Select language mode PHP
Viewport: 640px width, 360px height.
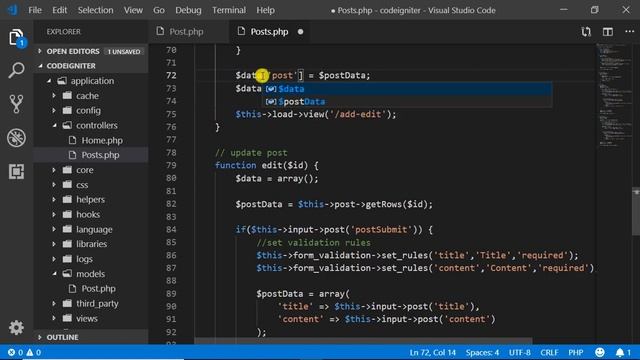(576, 352)
